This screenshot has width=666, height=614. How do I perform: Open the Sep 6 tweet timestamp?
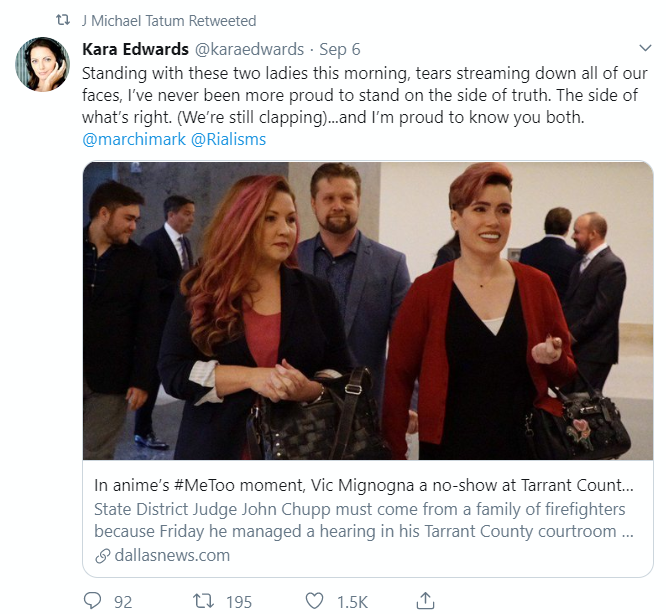(340, 49)
